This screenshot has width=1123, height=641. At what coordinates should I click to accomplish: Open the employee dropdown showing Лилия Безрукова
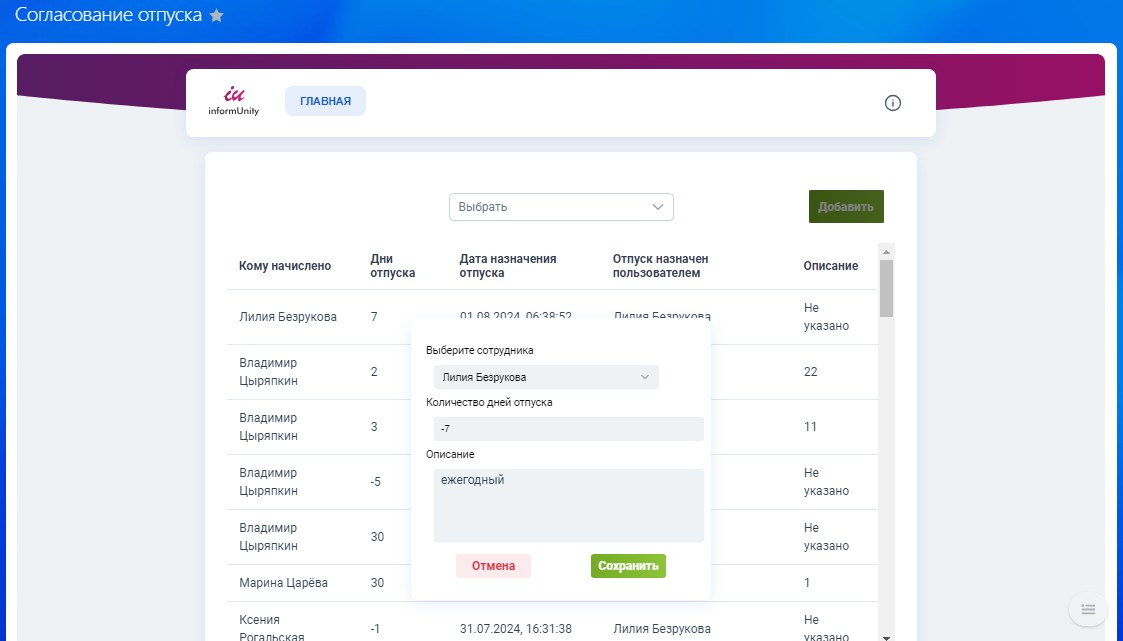click(x=546, y=377)
